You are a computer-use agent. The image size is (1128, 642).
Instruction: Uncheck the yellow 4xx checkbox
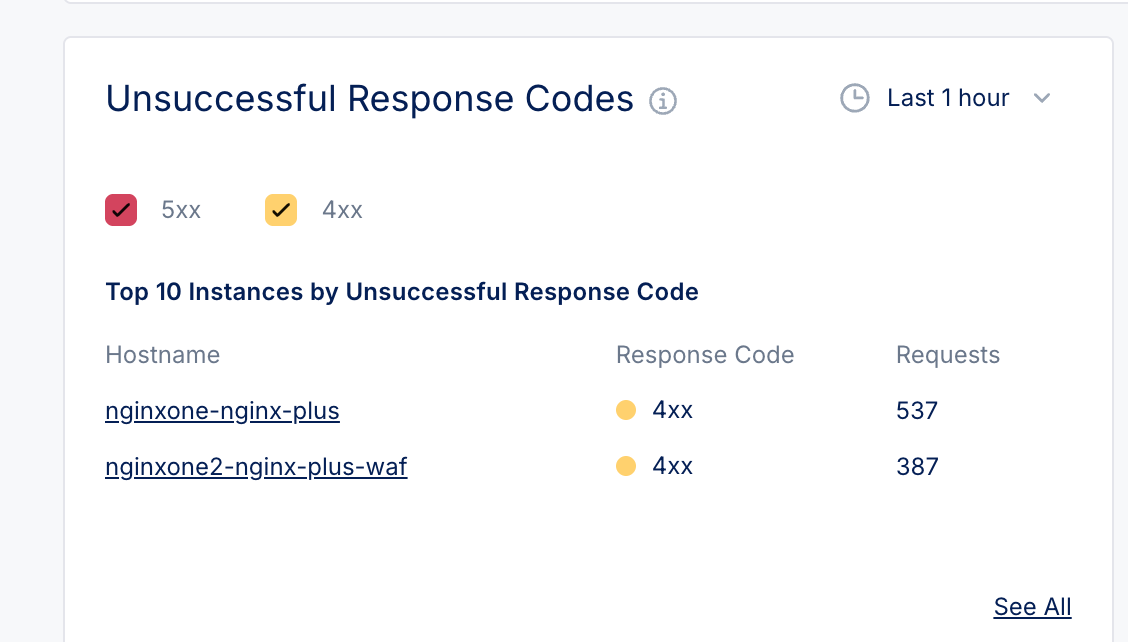point(281,210)
